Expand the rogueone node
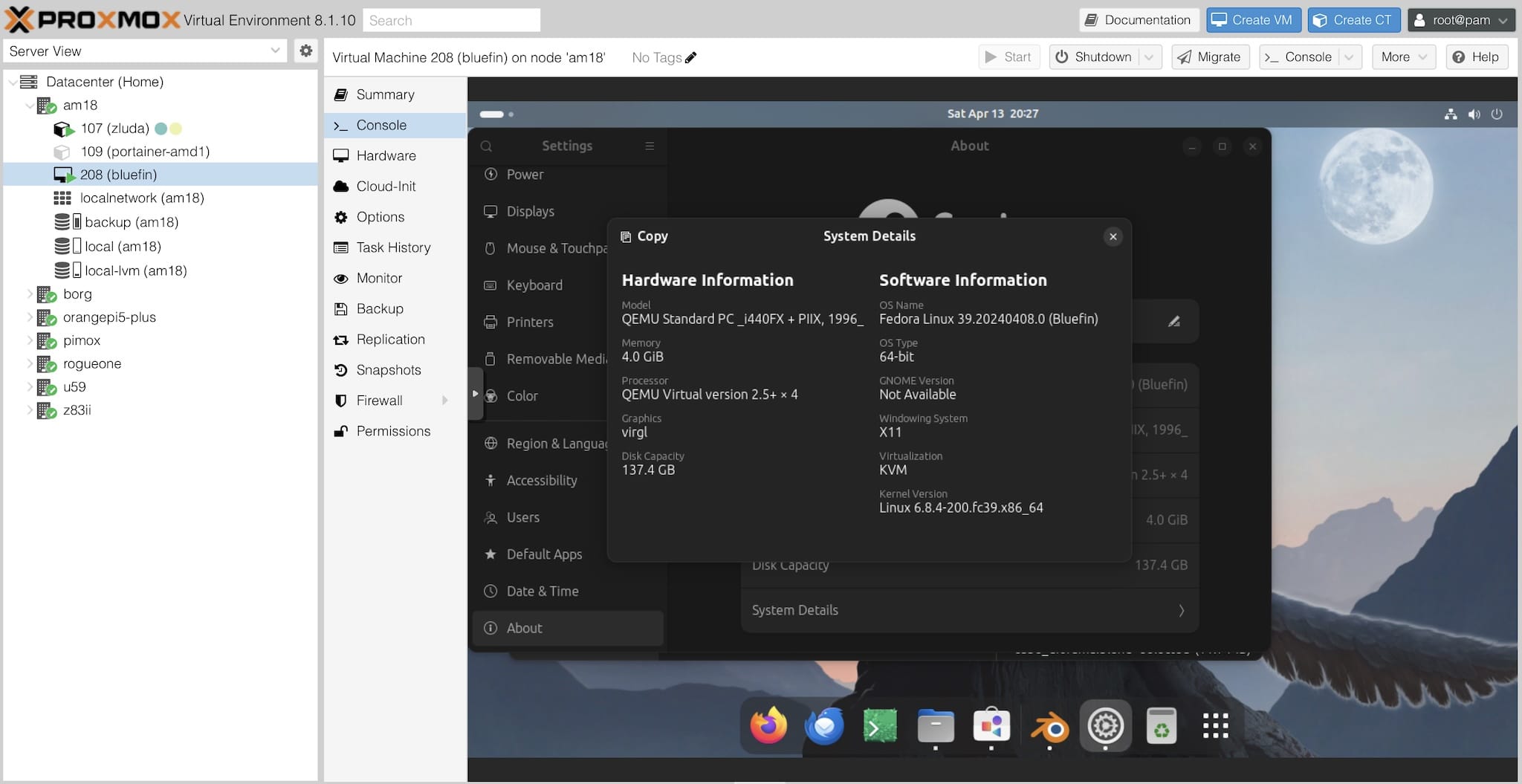This screenshot has width=1522, height=784. click(30, 363)
